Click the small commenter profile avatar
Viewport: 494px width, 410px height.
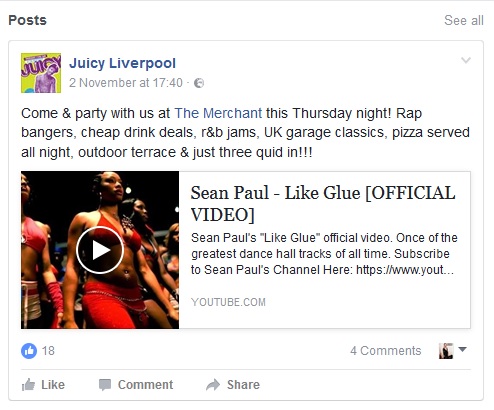(446, 351)
